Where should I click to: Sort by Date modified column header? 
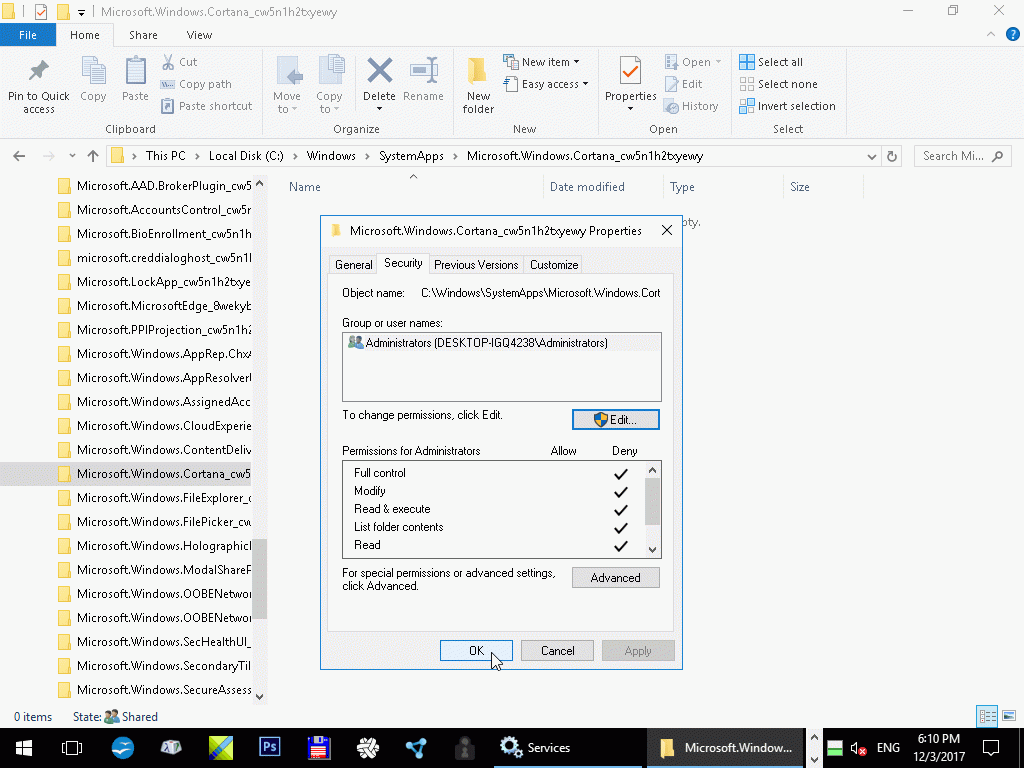point(603,187)
